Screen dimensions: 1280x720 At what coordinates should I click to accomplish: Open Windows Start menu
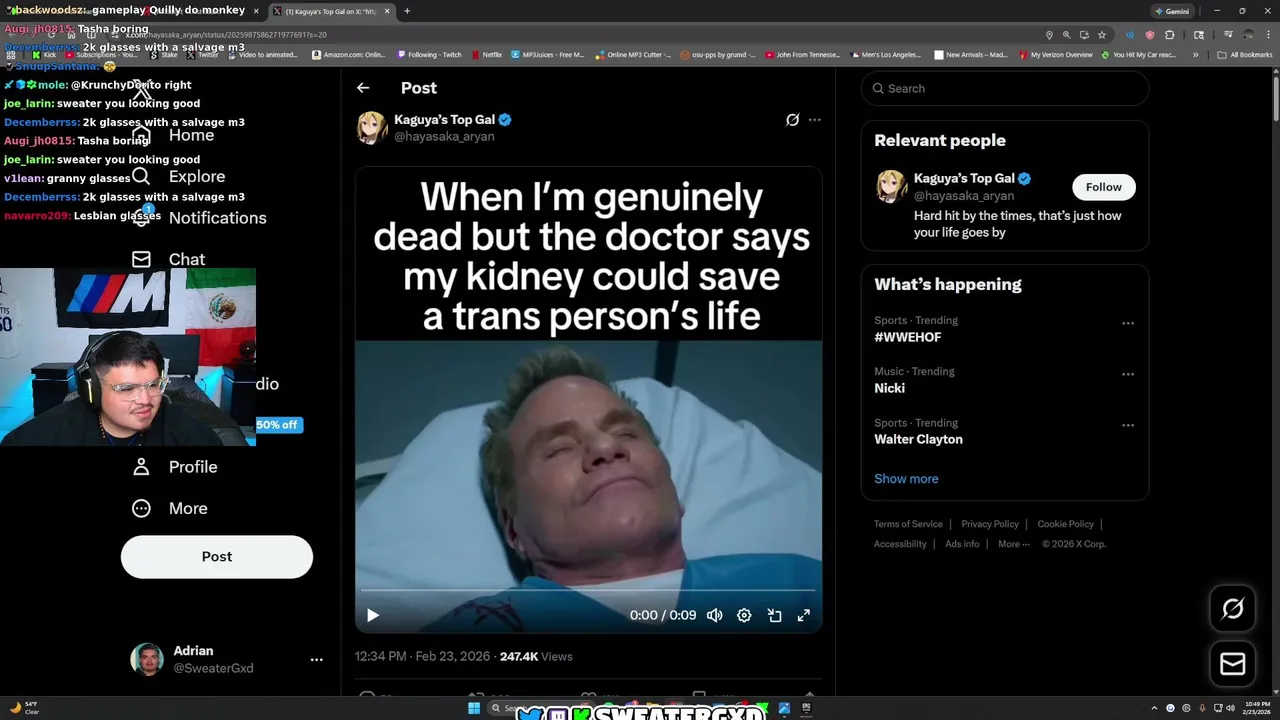474,708
